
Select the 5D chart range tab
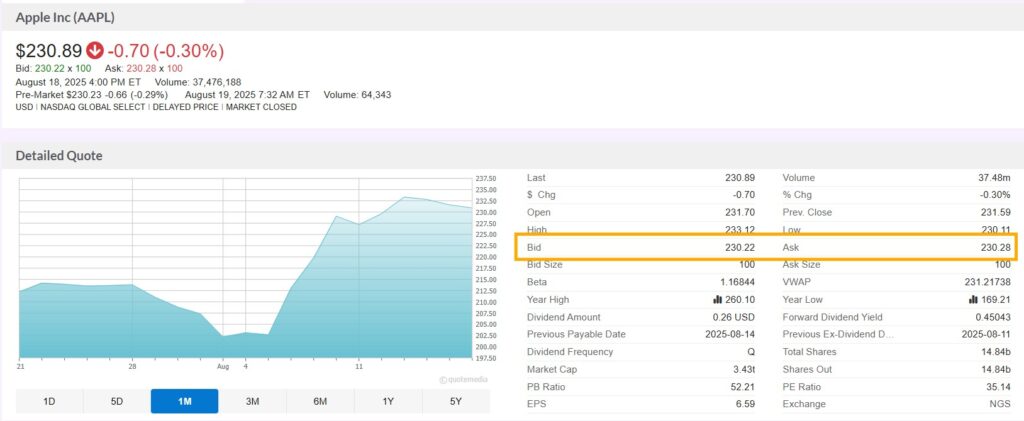(x=117, y=401)
